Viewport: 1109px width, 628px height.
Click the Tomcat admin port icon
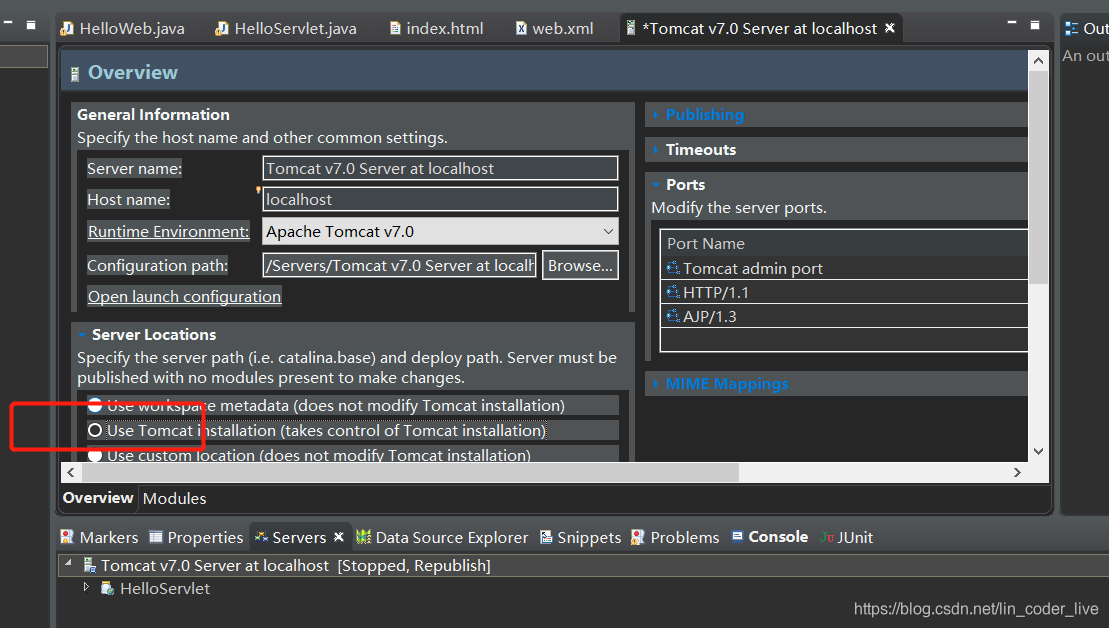[x=673, y=268]
